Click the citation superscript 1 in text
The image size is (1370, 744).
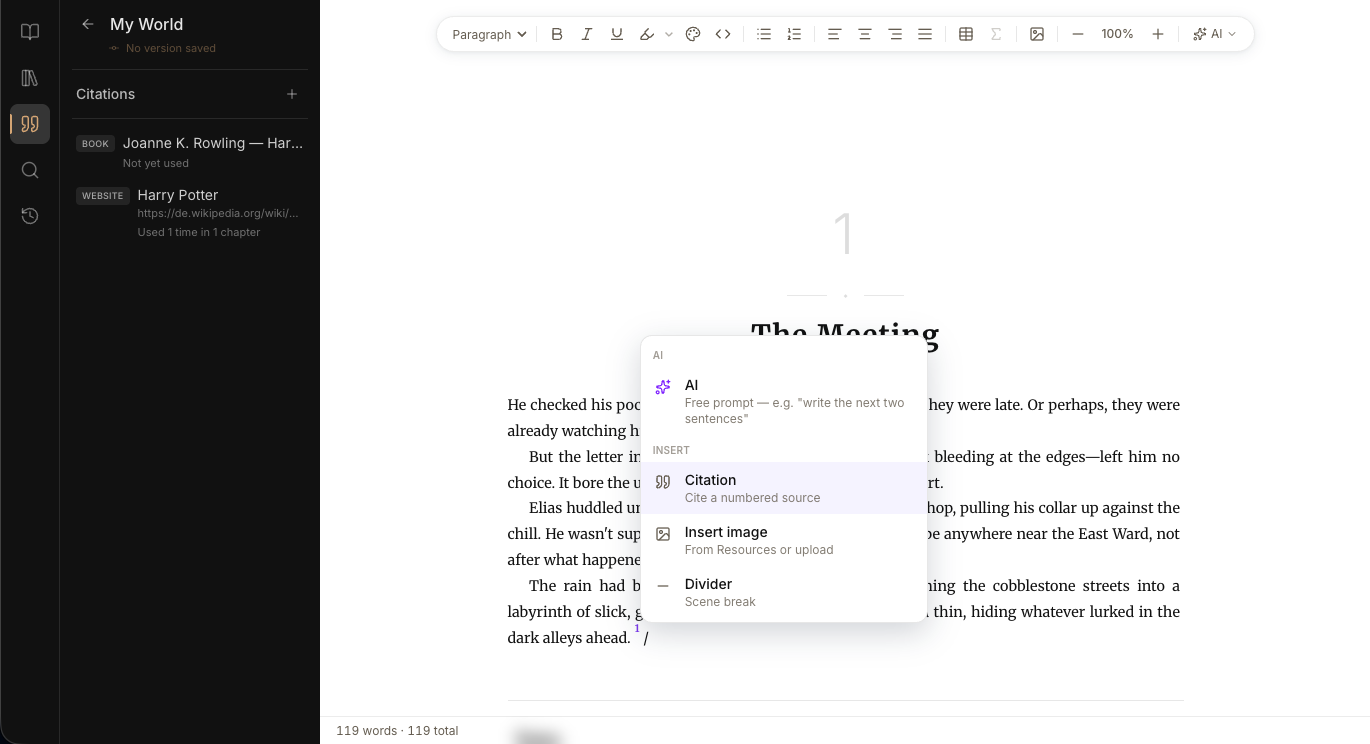[x=637, y=629]
